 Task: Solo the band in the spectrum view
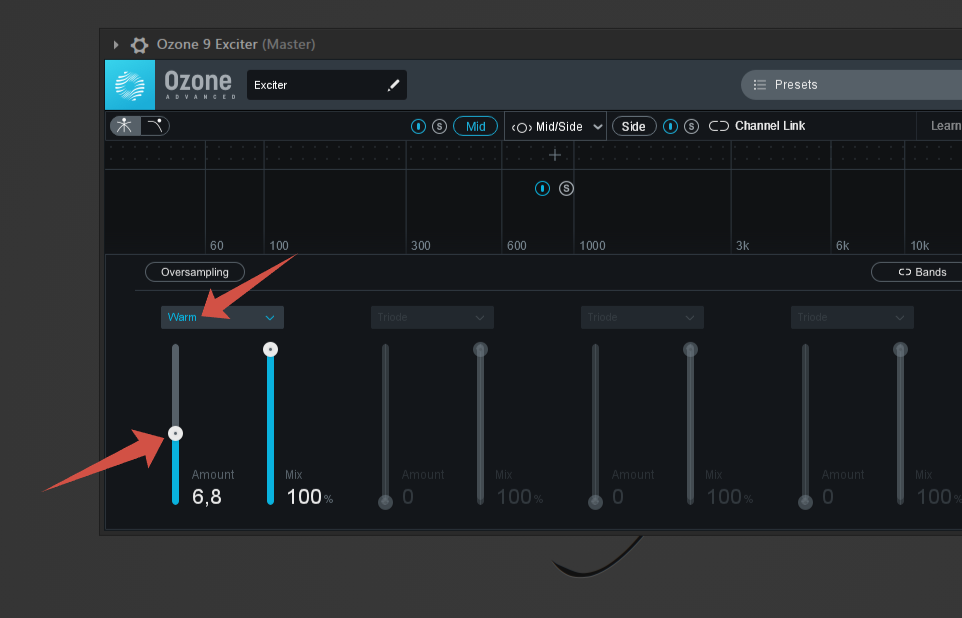coord(566,188)
